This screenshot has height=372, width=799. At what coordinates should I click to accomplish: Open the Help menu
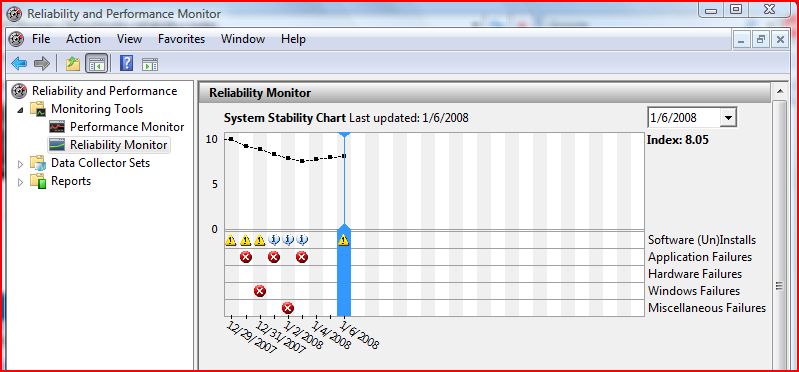[x=293, y=39]
